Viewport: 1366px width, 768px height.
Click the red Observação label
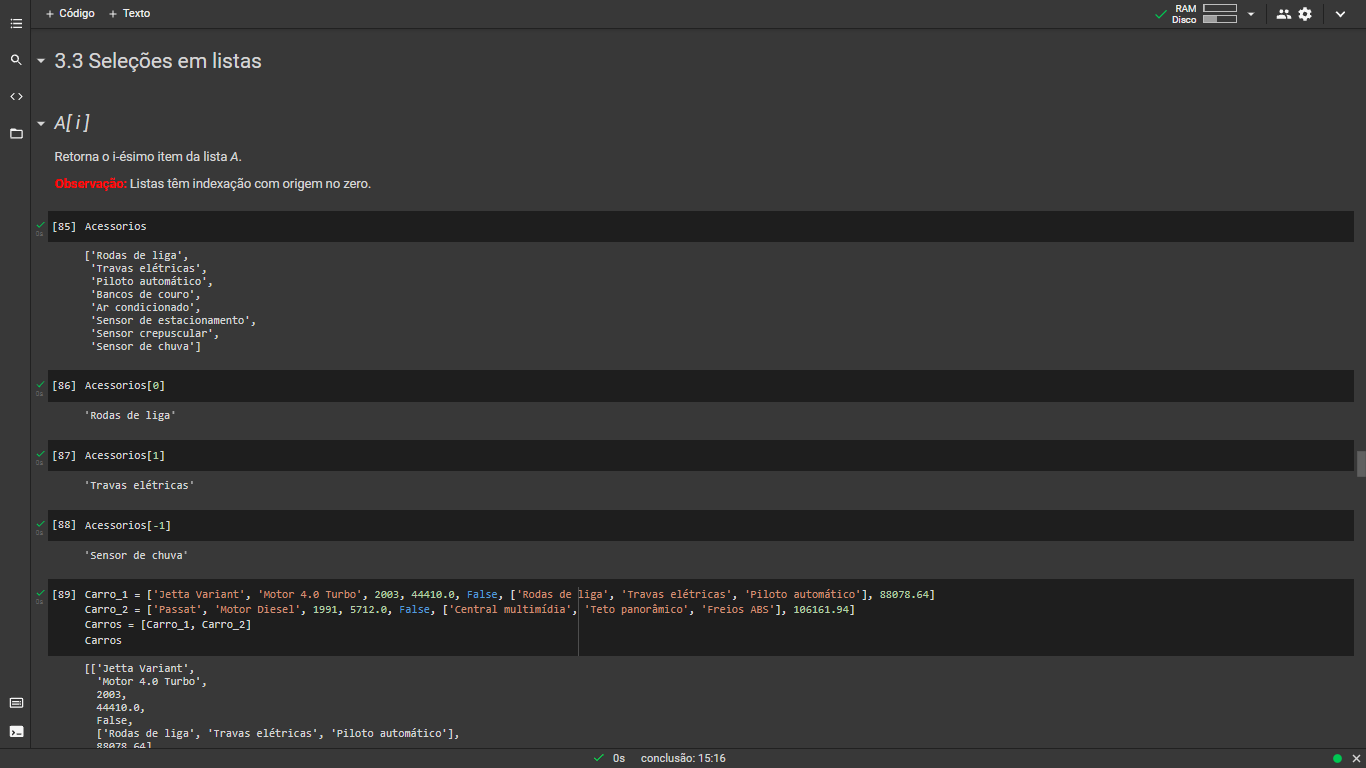(x=91, y=184)
